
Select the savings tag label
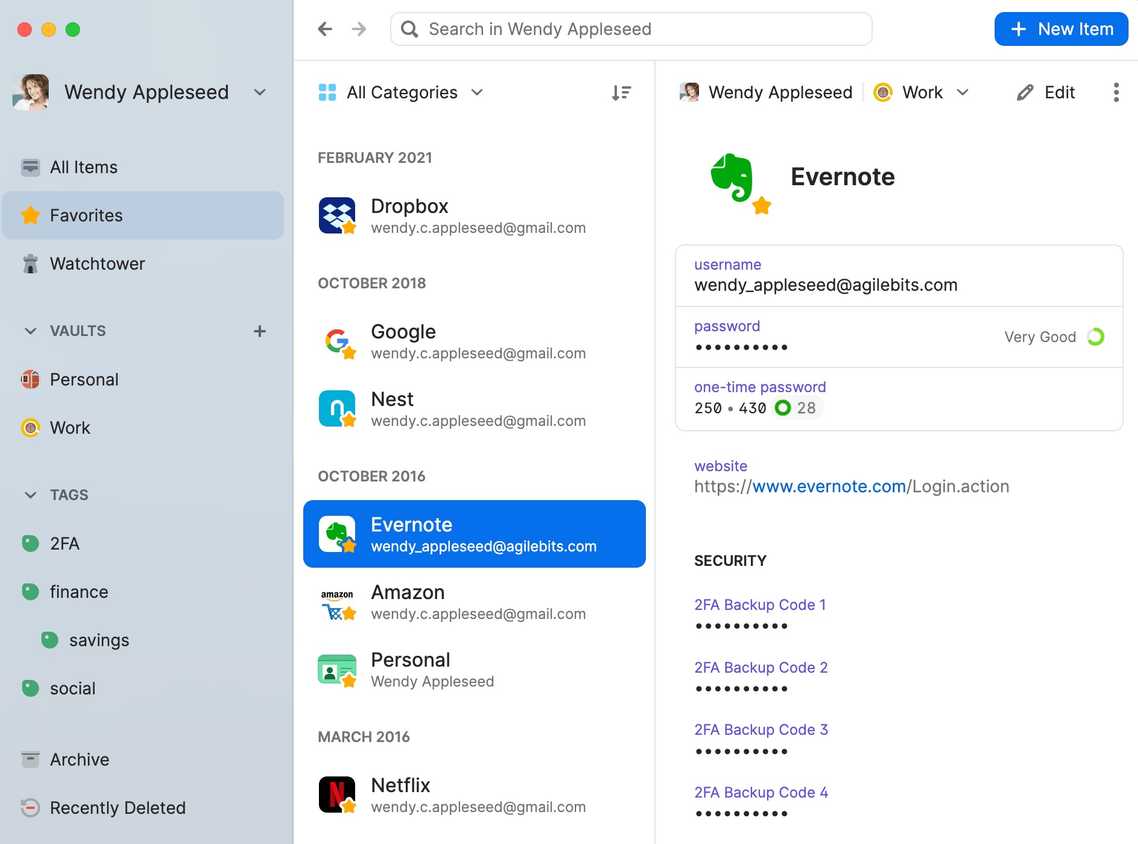[99, 640]
